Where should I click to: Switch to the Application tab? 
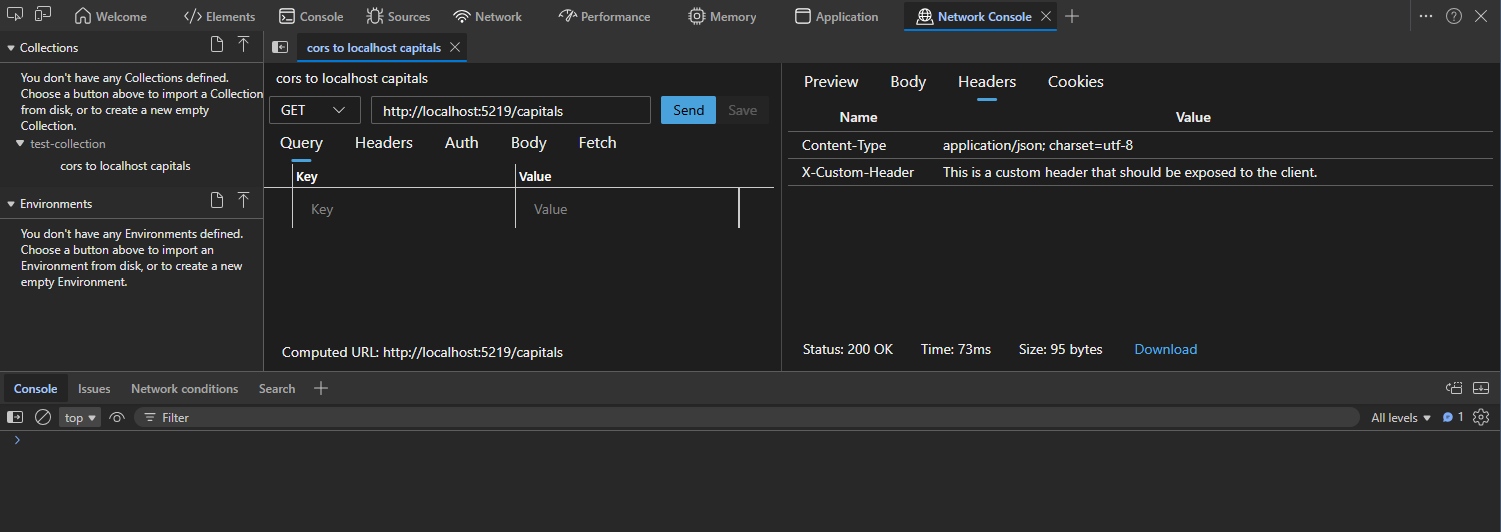836,16
